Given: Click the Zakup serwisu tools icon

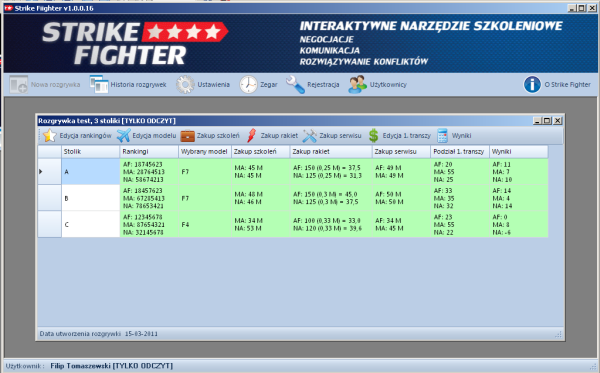Looking at the screenshot, I should coord(310,135).
